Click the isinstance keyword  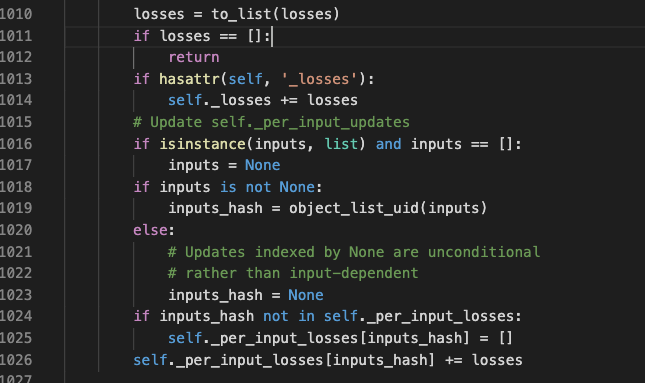(x=202, y=144)
